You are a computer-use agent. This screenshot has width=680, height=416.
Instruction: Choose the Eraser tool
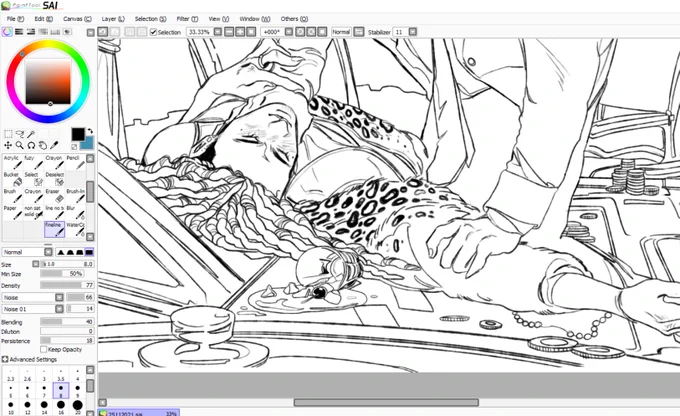[55, 196]
